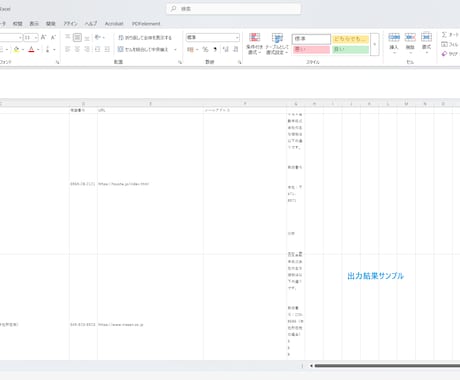This screenshot has height=380, width=460.
Task: Open the alignment group dialog launcher
Action: (180, 62)
